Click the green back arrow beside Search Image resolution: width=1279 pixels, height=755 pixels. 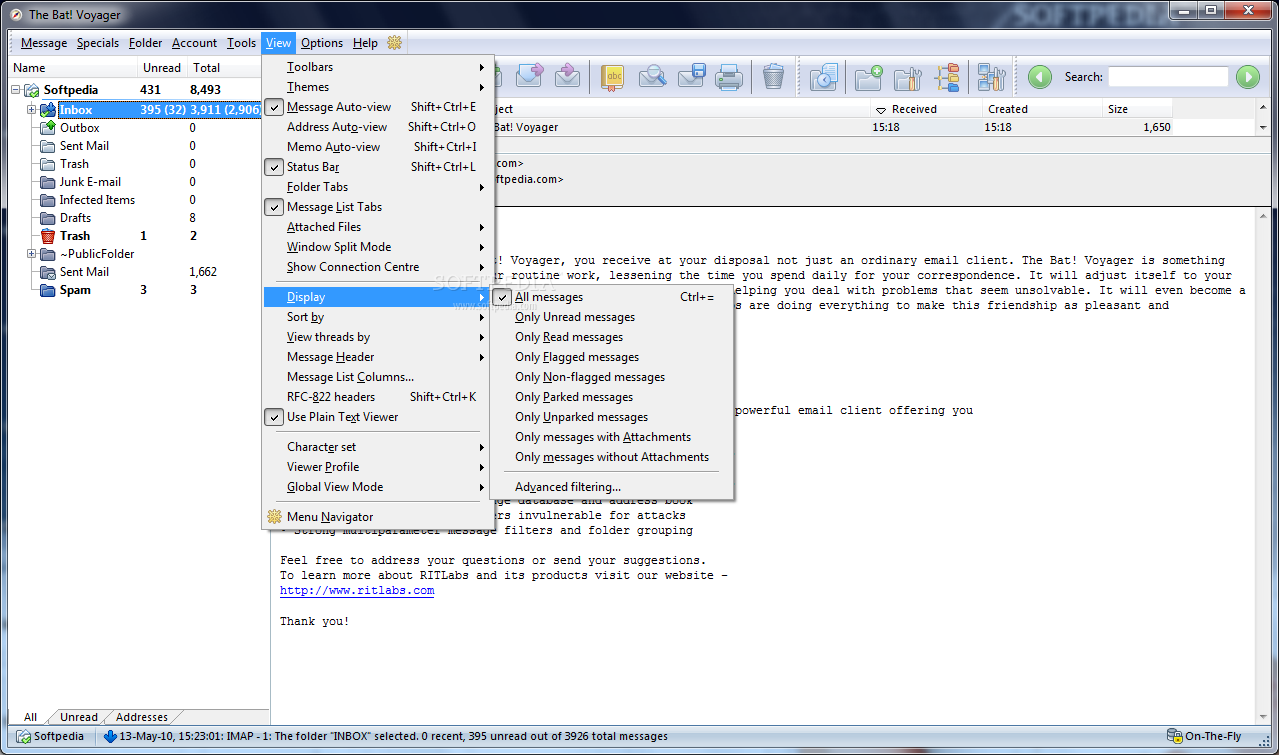click(x=1040, y=77)
